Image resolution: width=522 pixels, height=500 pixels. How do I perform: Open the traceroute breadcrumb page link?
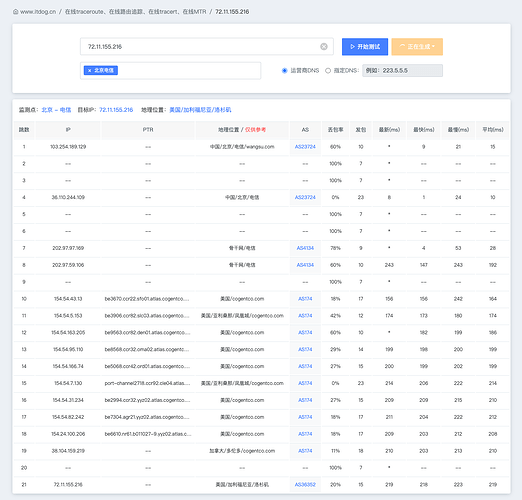point(135,12)
